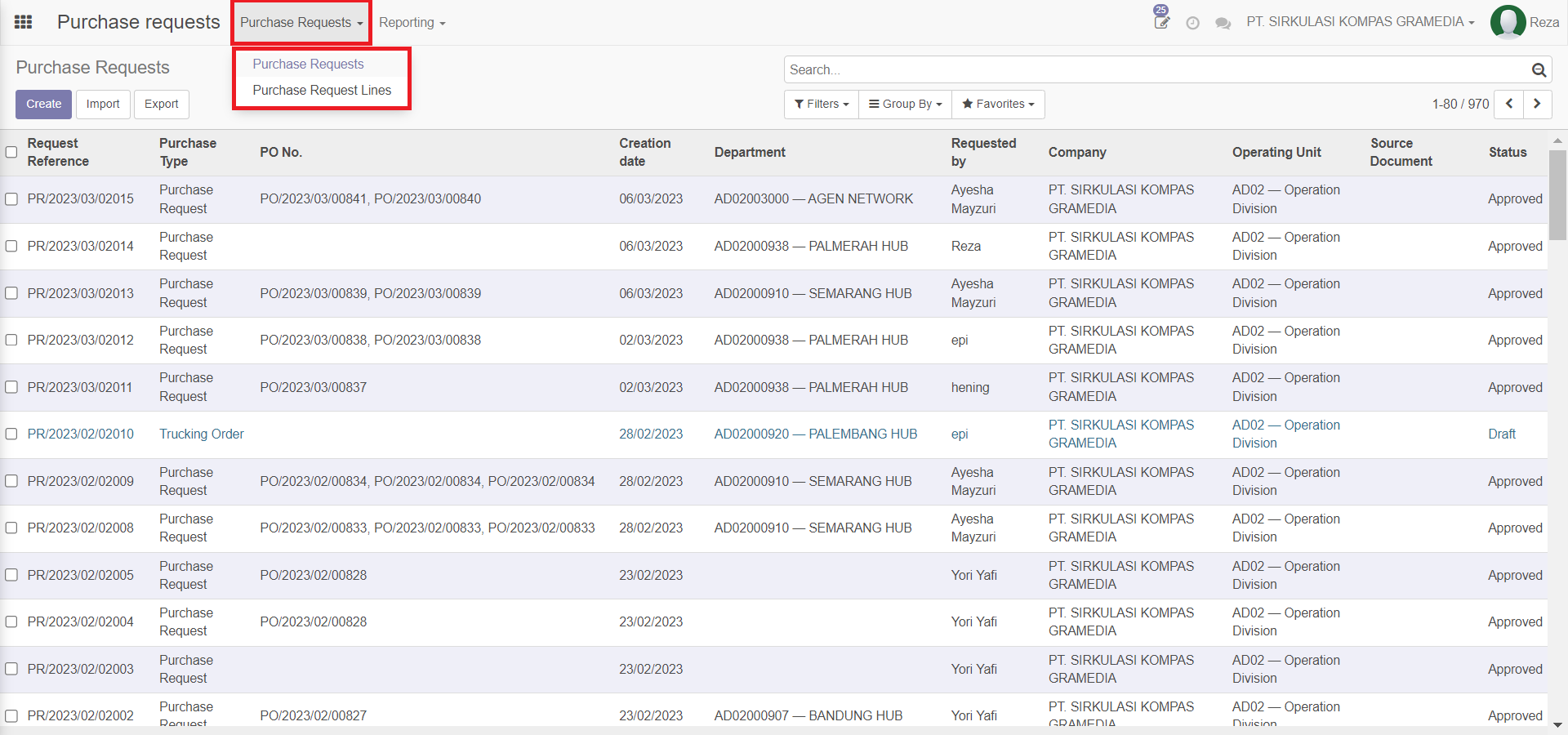Click AD02003000 — AGEN NETWORK department cell
1568x735 pixels.
tap(813, 199)
